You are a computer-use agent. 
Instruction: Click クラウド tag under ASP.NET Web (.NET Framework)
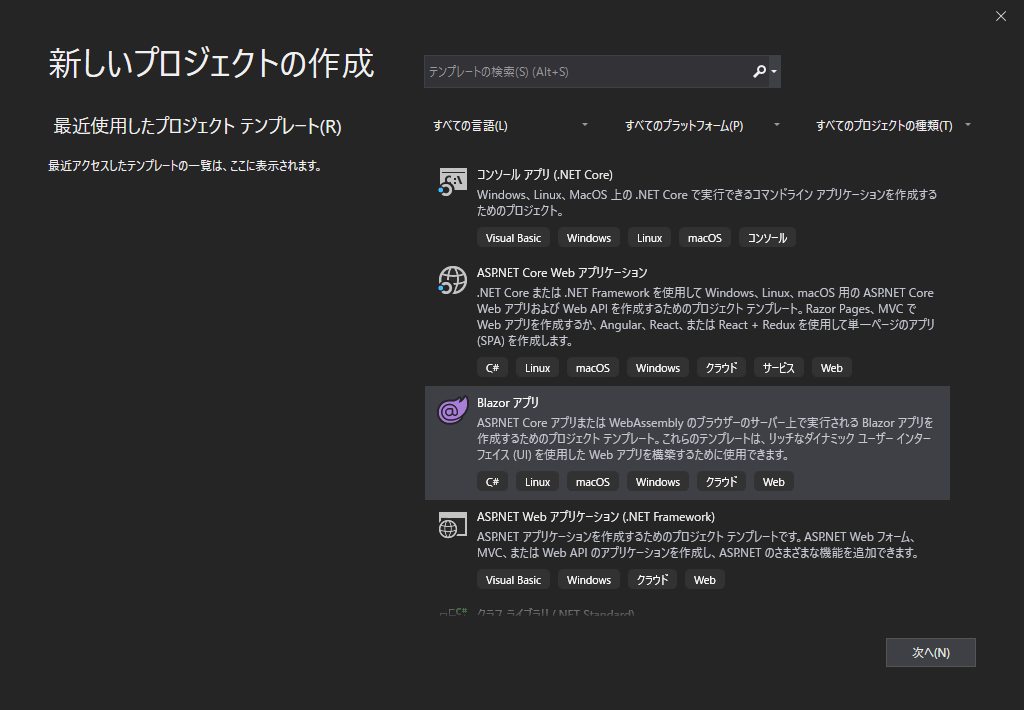[x=652, y=579]
